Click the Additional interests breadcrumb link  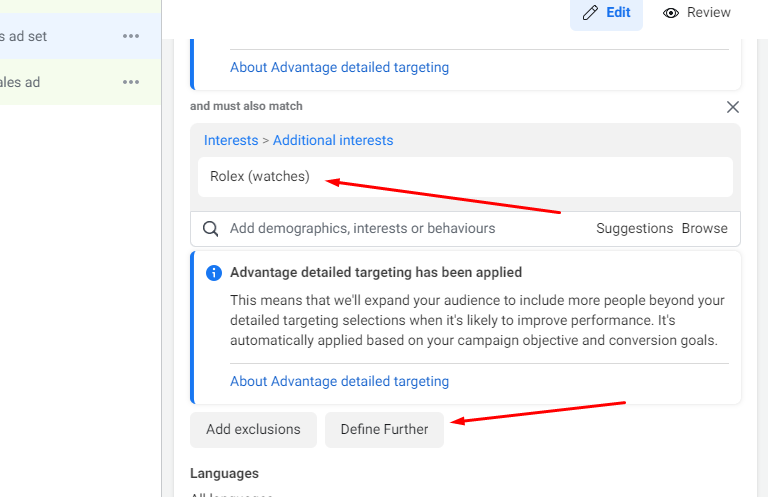pos(333,141)
